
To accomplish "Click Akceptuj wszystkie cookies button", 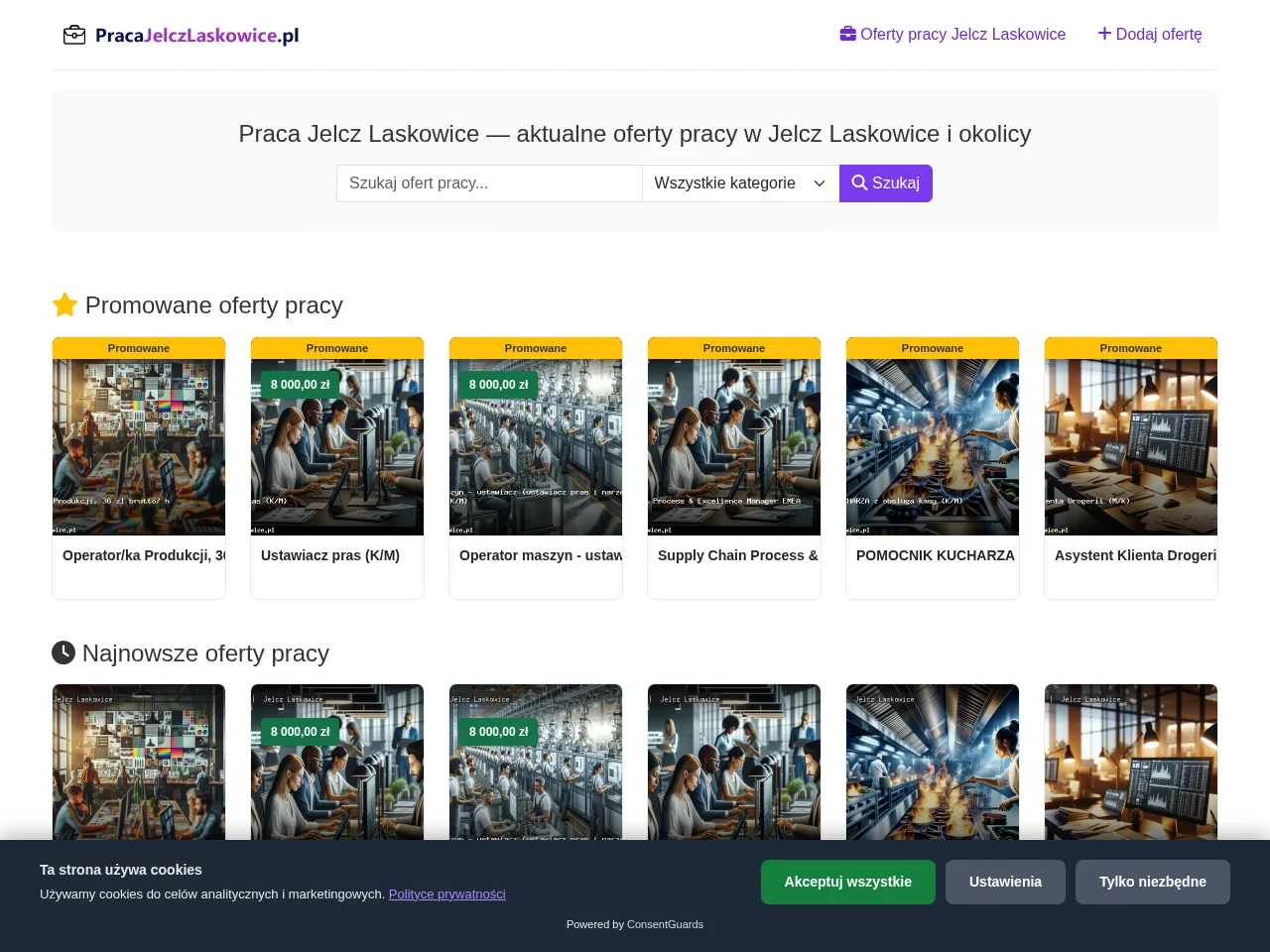I will (848, 882).
